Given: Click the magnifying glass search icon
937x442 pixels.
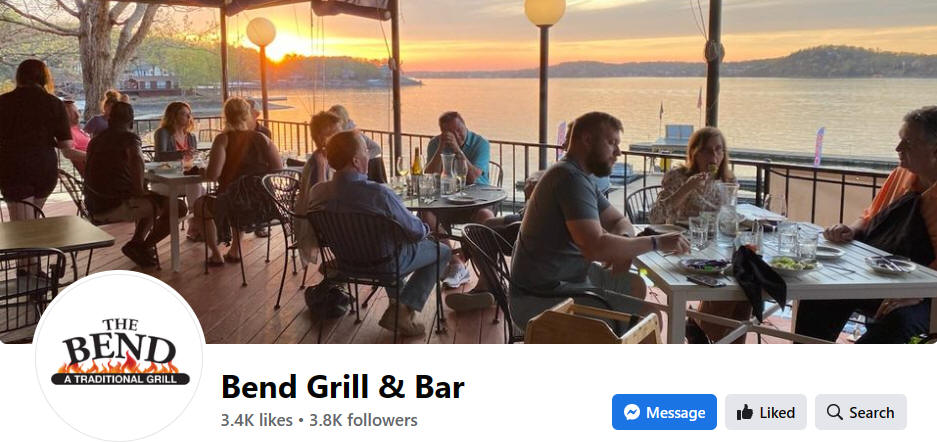Looking at the screenshot, I should pyautogui.click(x=834, y=412).
